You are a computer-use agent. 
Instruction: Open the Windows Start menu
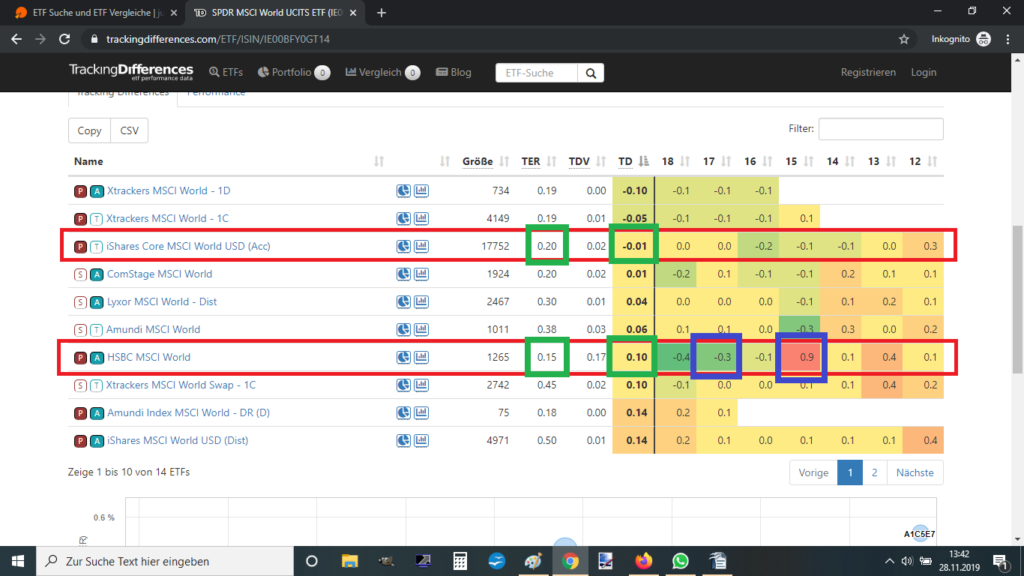(18, 561)
